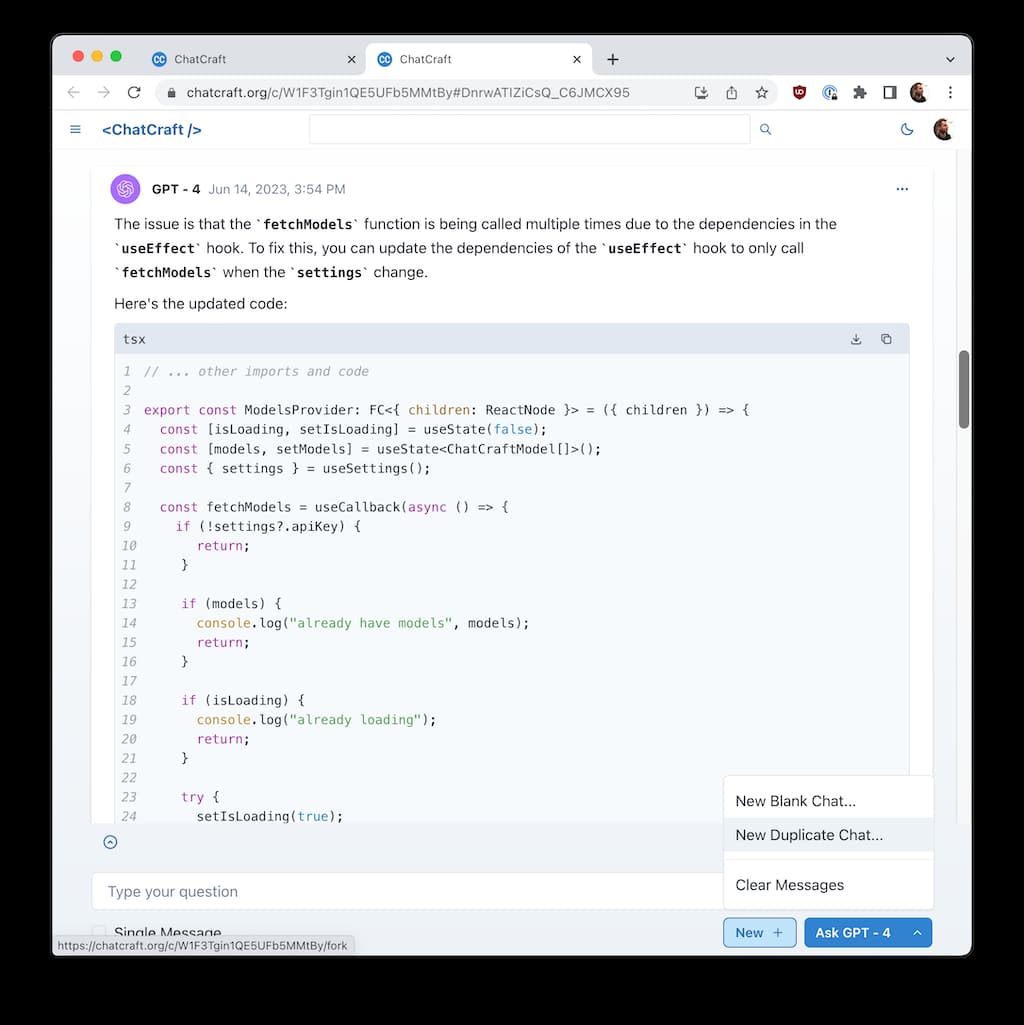Close the first ChatCraft tab
This screenshot has height=1025, width=1024.
coord(351,59)
